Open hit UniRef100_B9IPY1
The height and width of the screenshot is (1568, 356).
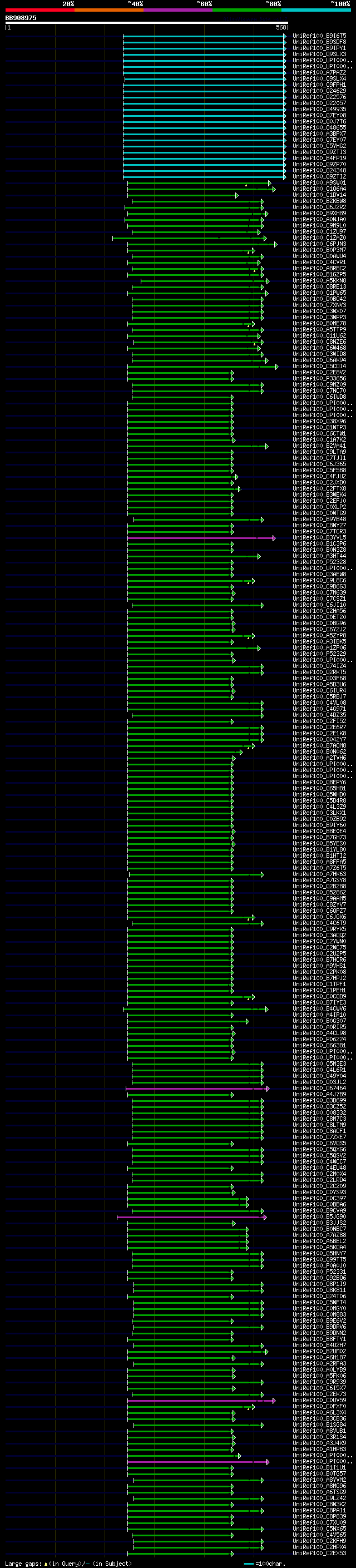pos(319,48)
